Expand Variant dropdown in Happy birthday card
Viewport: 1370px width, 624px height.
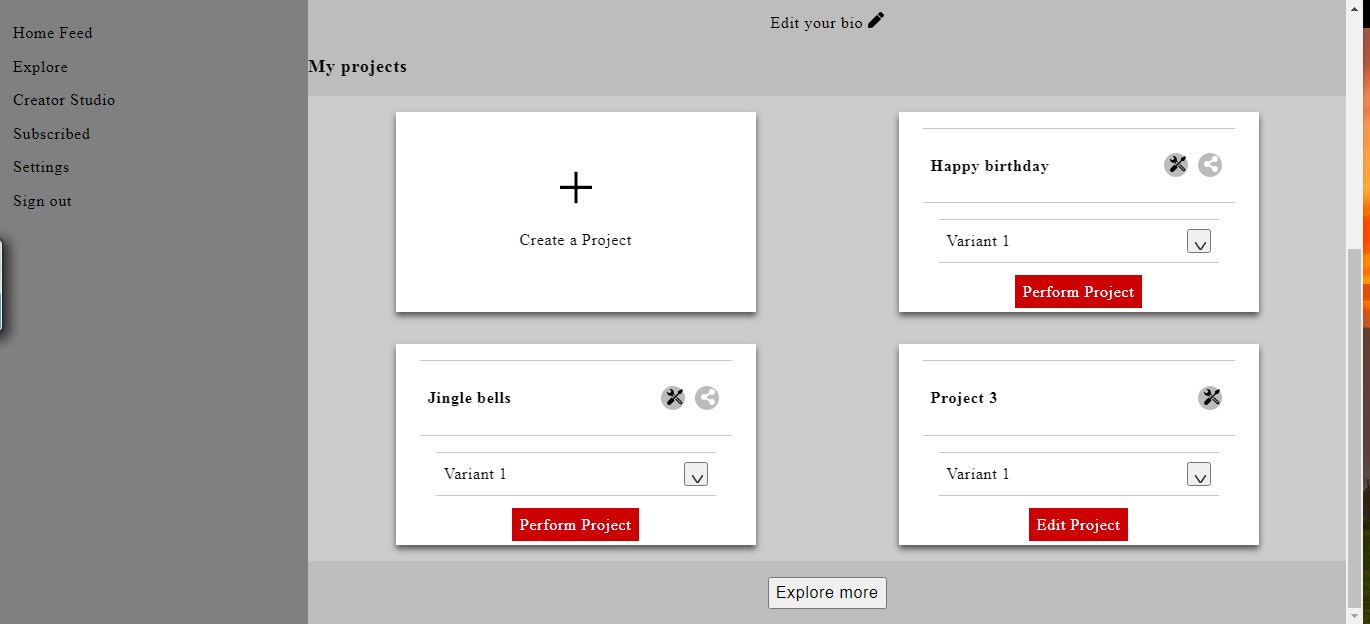coord(1199,241)
